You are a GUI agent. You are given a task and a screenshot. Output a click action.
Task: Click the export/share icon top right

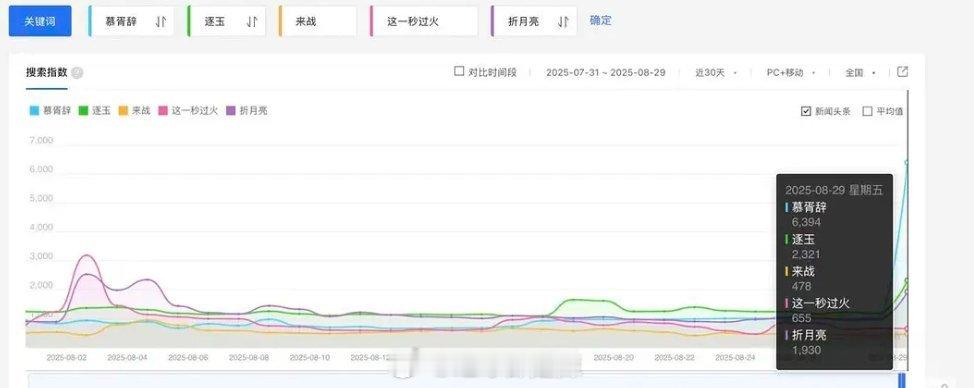coord(903,72)
